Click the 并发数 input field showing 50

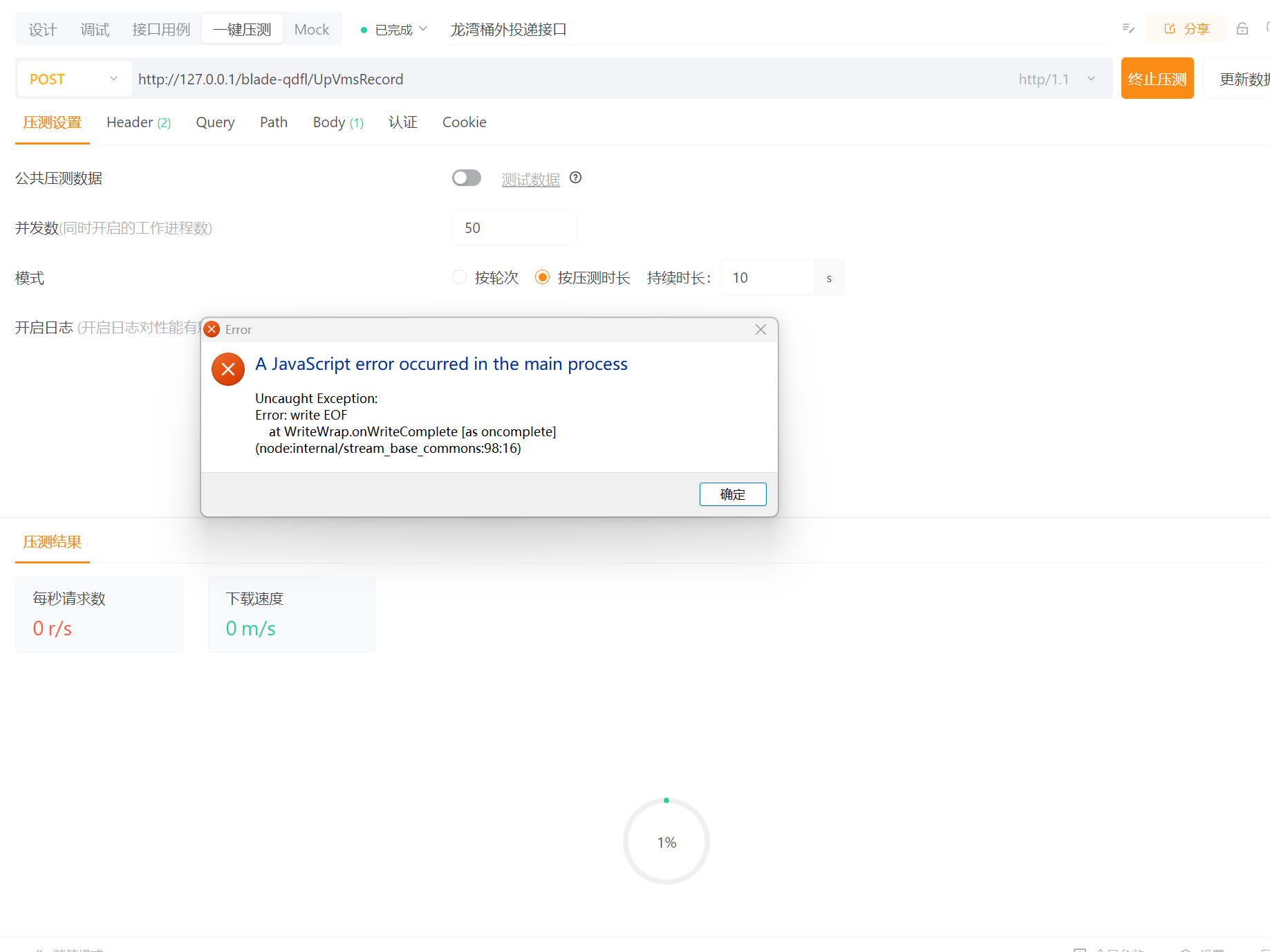pos(514,228)
